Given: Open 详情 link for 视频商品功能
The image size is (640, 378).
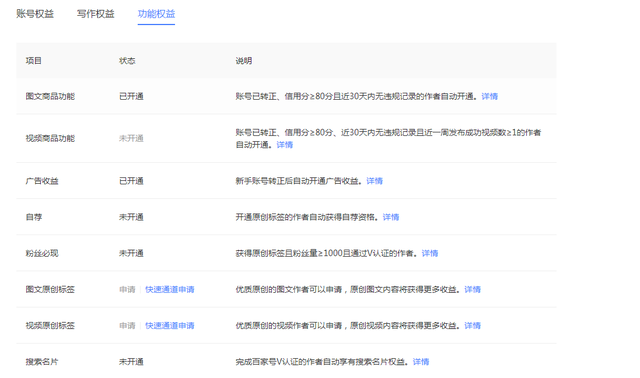Looking at the screenshot, I should (284, 145).
